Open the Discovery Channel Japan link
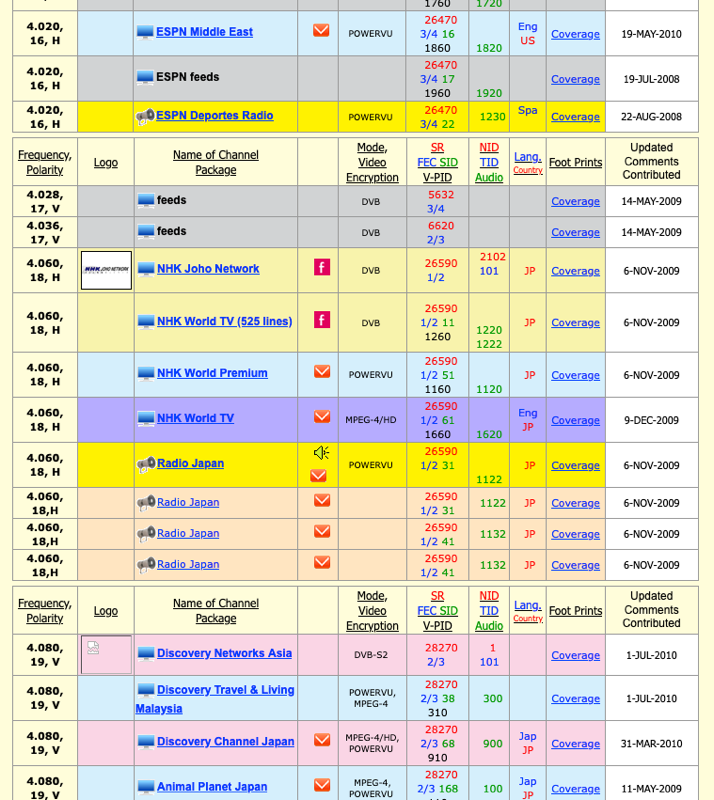The width and height of the screenshot is (714, 800). 226,741
